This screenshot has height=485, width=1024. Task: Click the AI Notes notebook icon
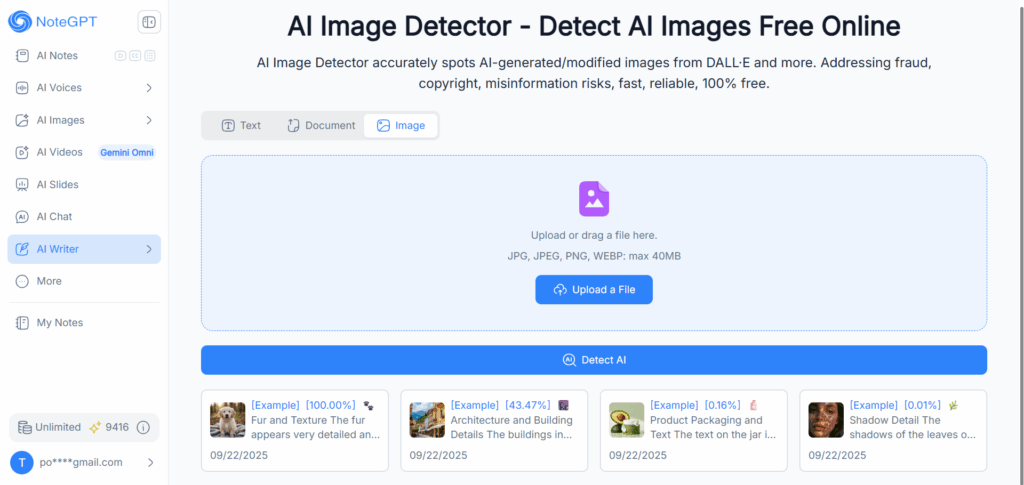click(x=22, y=55)
